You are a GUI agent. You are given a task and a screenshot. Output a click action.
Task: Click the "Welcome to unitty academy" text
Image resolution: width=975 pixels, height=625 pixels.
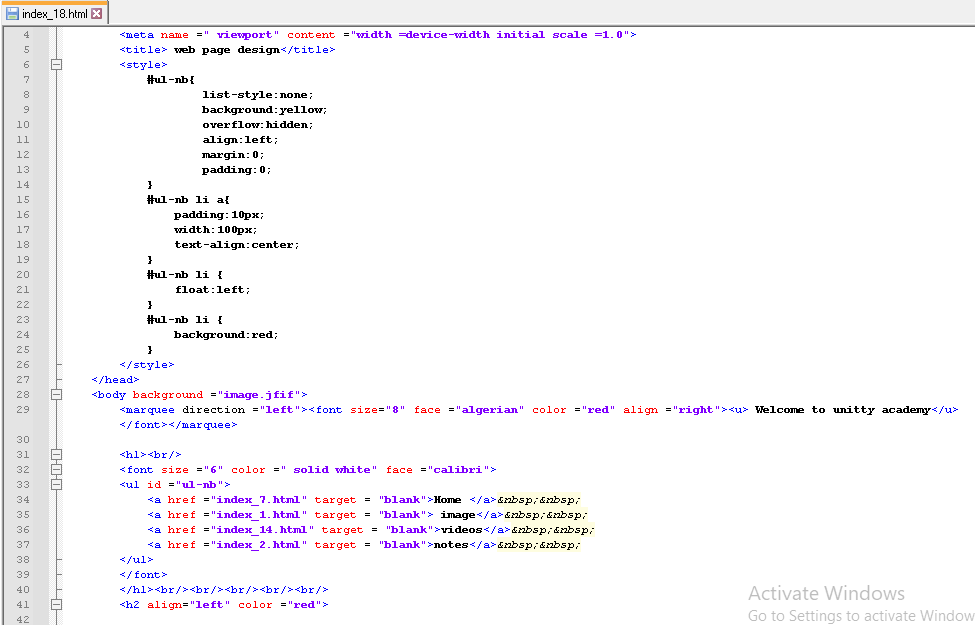point(842,409)
